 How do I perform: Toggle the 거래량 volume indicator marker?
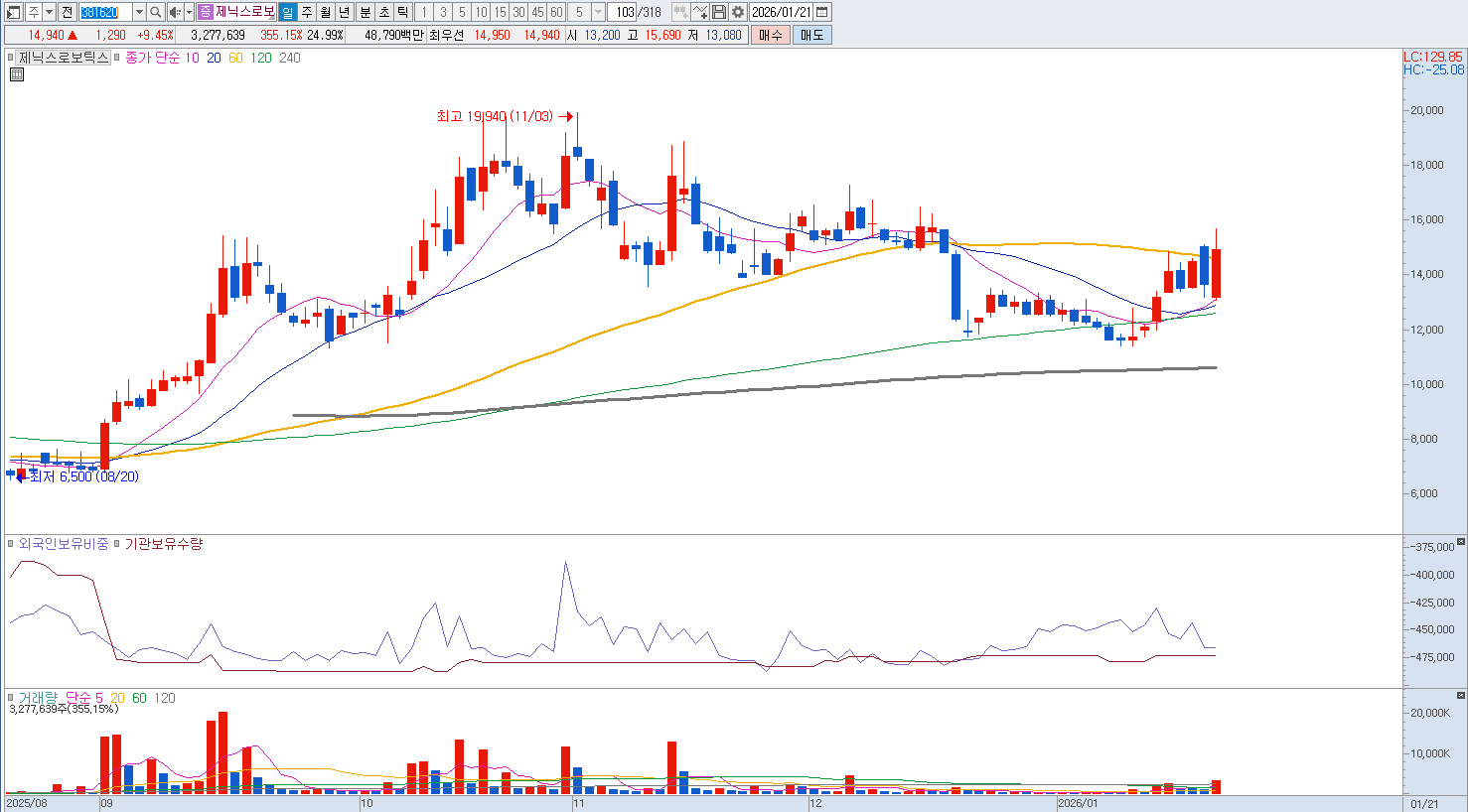pyautogui.click(x=12, y=698)
